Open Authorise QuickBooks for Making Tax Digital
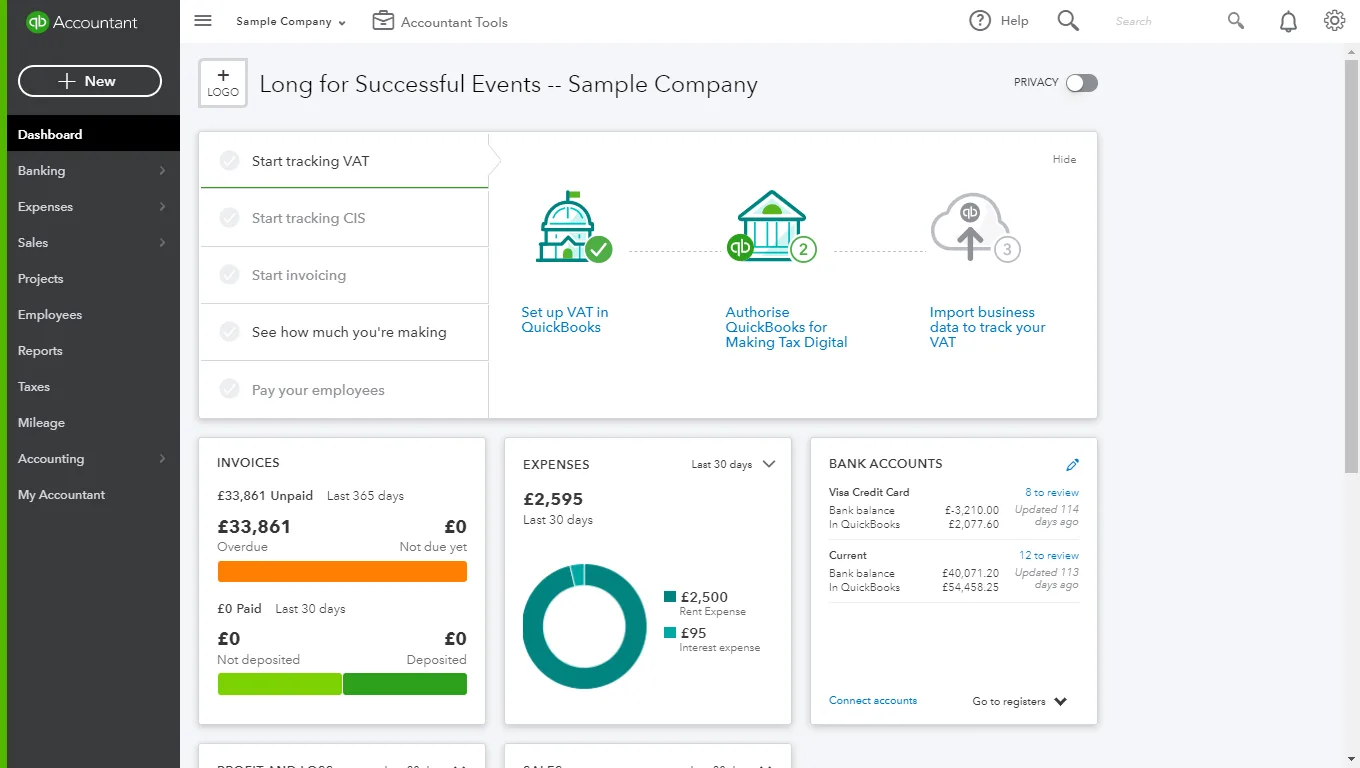This screenshot has height=768, width=1360. pos(786,327)
